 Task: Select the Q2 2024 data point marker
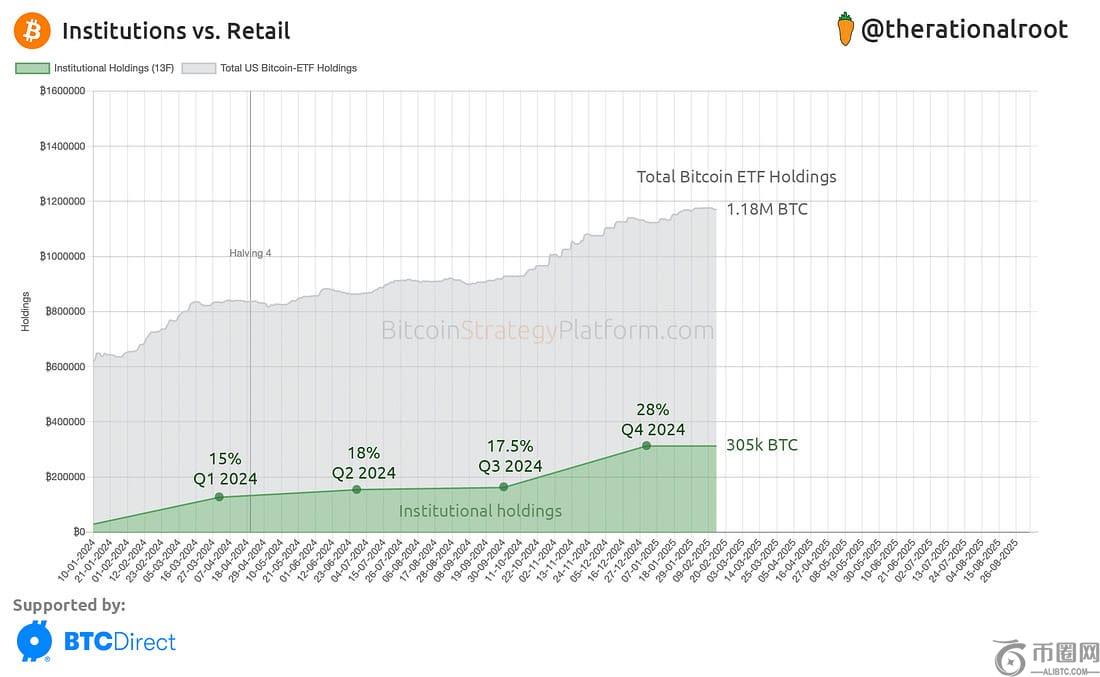[357, 489]
